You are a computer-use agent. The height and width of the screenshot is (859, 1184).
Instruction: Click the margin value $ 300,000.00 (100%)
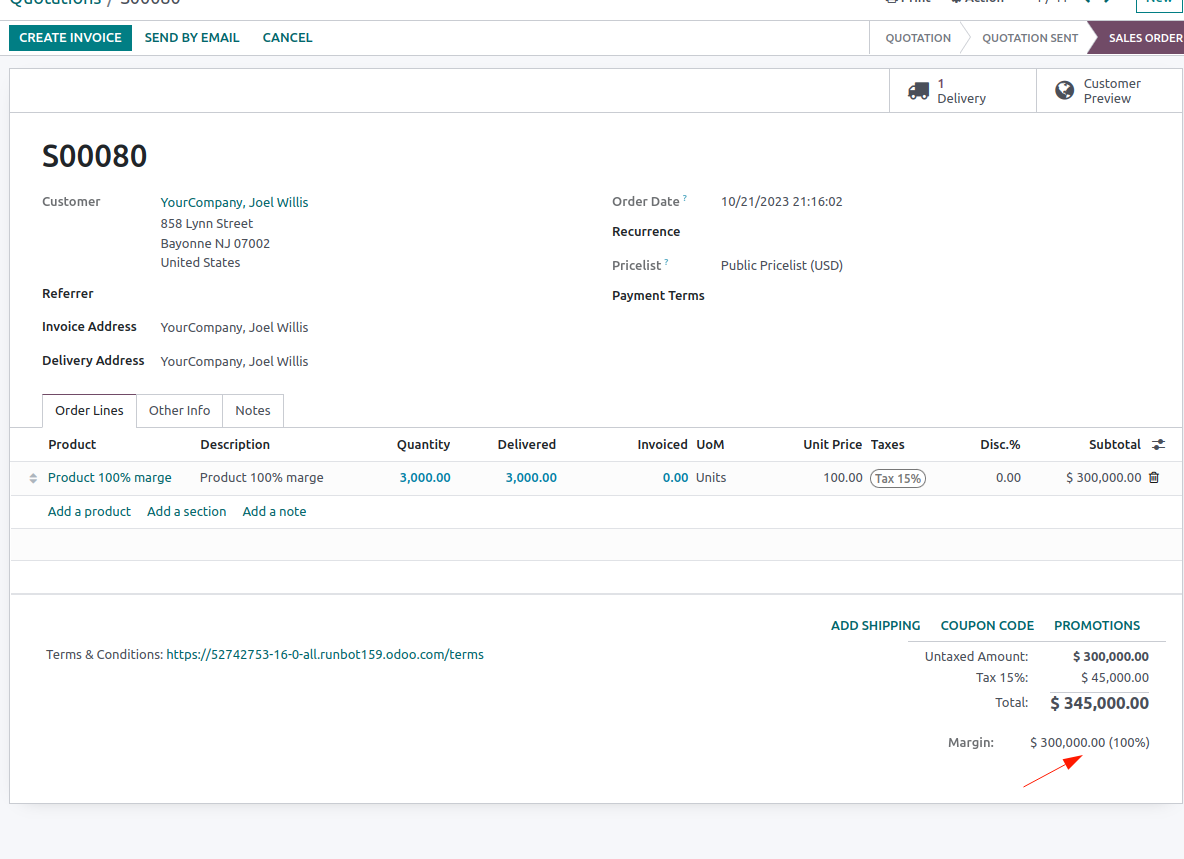[1090, 743]
